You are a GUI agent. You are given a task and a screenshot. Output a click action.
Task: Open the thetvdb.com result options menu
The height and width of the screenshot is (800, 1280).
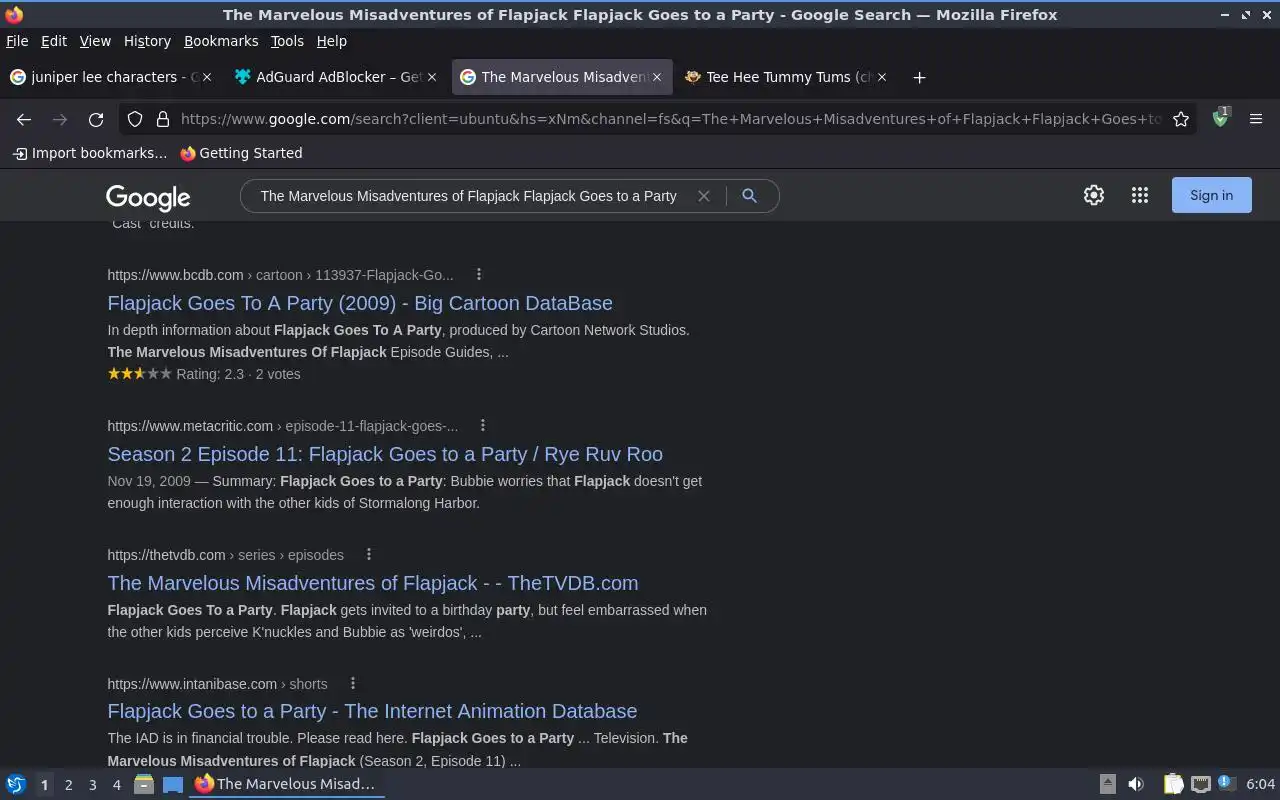pos(369,555)
